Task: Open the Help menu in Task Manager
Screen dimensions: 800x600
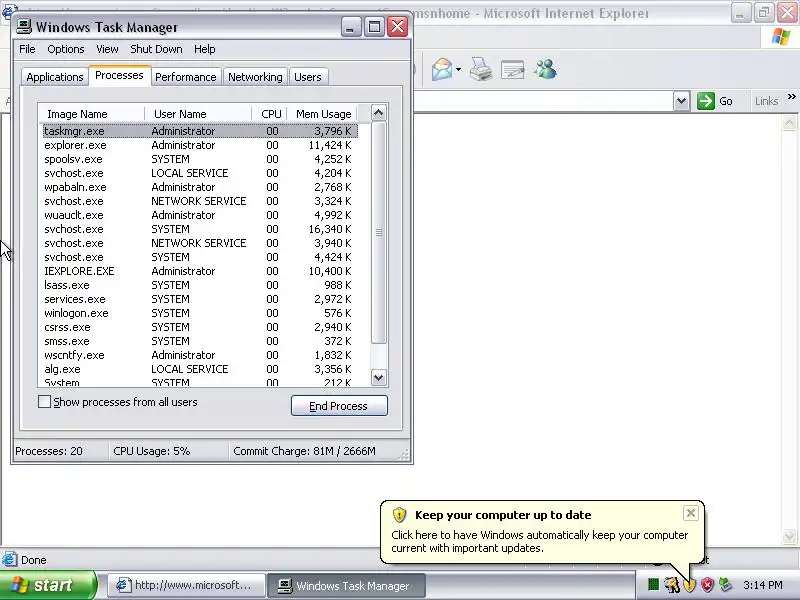Action: [x=205, y=49]
